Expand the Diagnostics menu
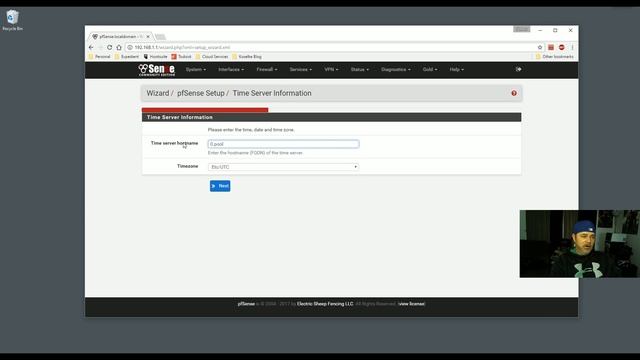This screenshot has height=360, width=640. click(396, 69)
